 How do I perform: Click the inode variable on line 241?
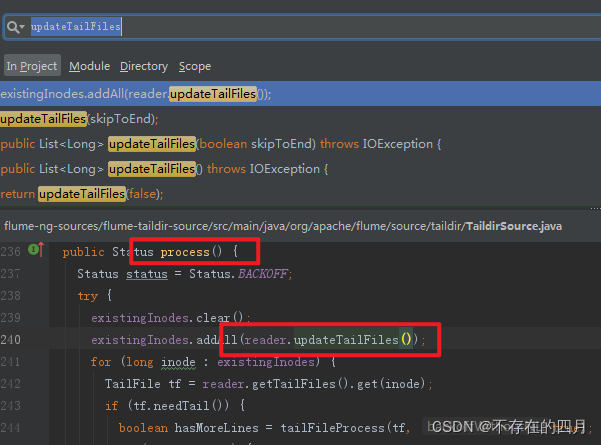pyautogui.click(x=178, y=362)
